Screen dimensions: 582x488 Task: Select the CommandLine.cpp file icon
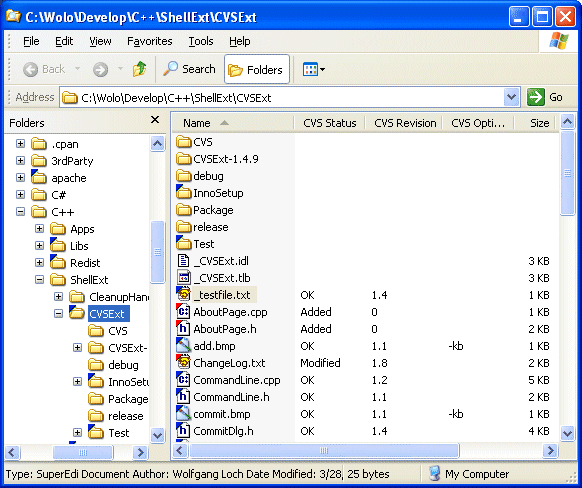(x=183, y=379)
